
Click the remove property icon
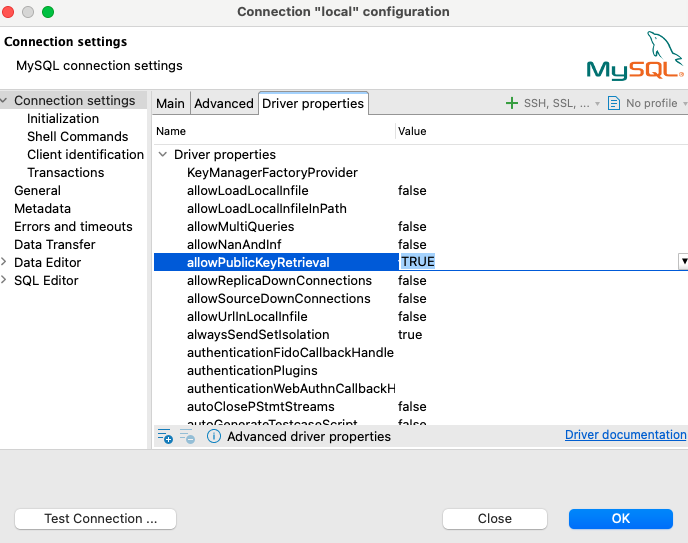coord(187,436)
